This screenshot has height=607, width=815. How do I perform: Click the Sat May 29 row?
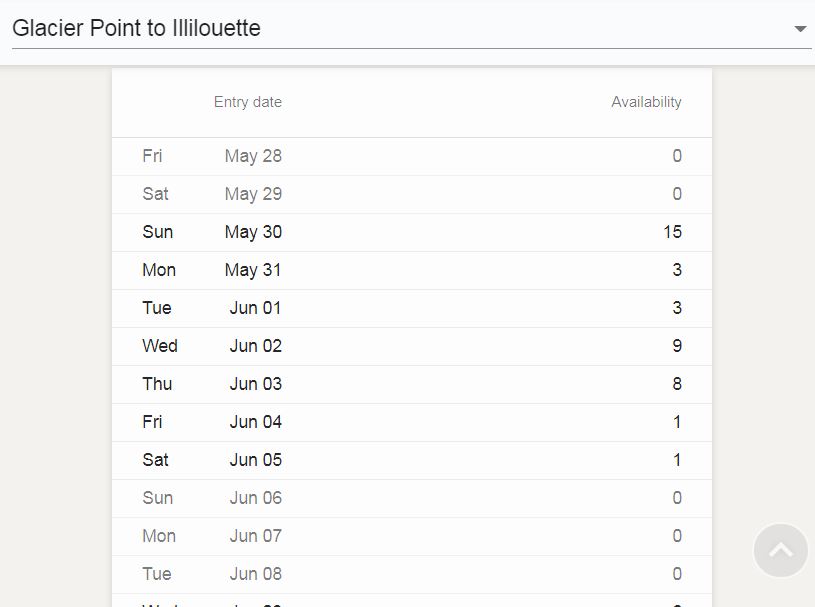(412, 194)
